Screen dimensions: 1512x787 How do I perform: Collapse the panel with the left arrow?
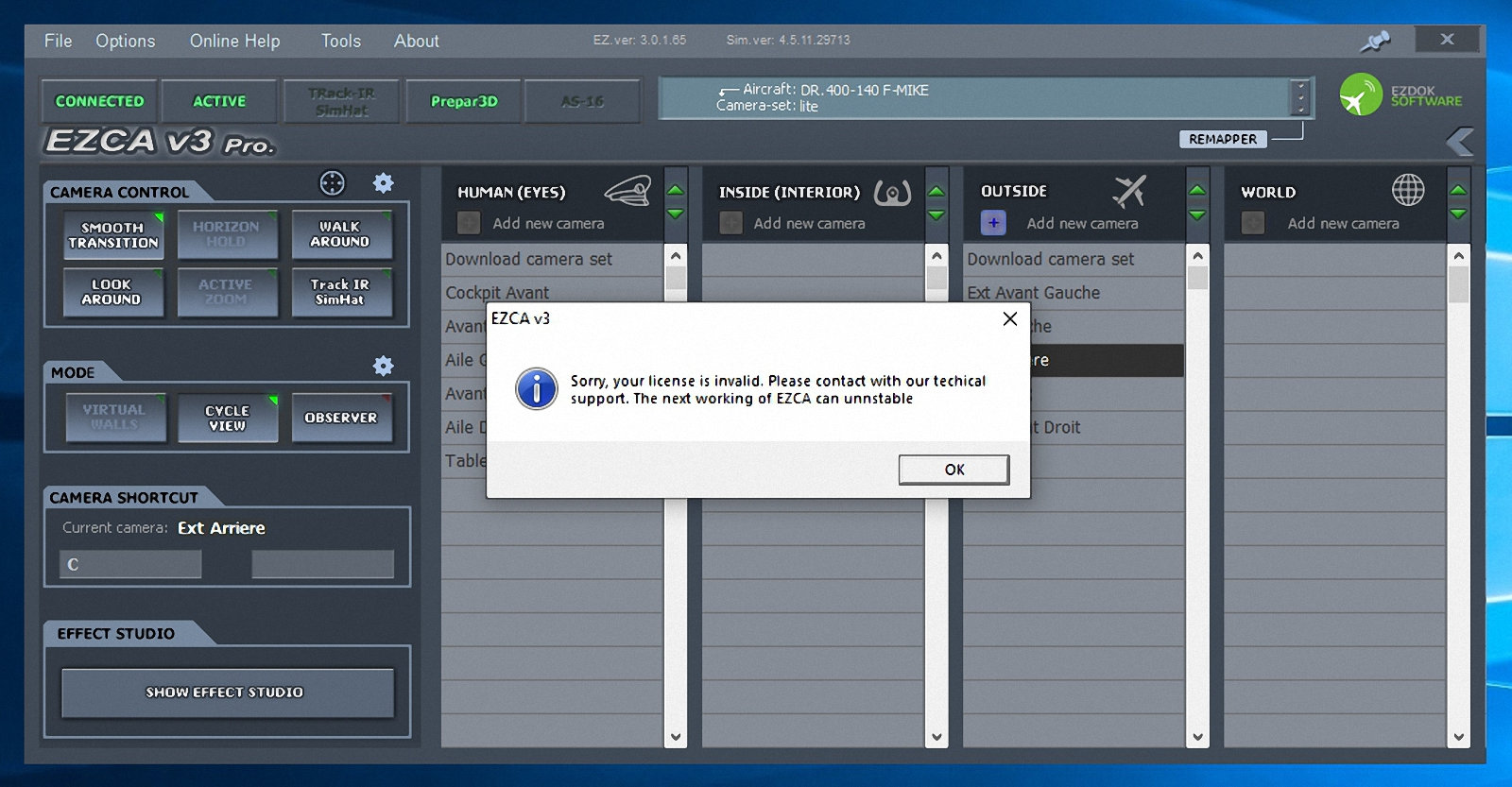1459,142
